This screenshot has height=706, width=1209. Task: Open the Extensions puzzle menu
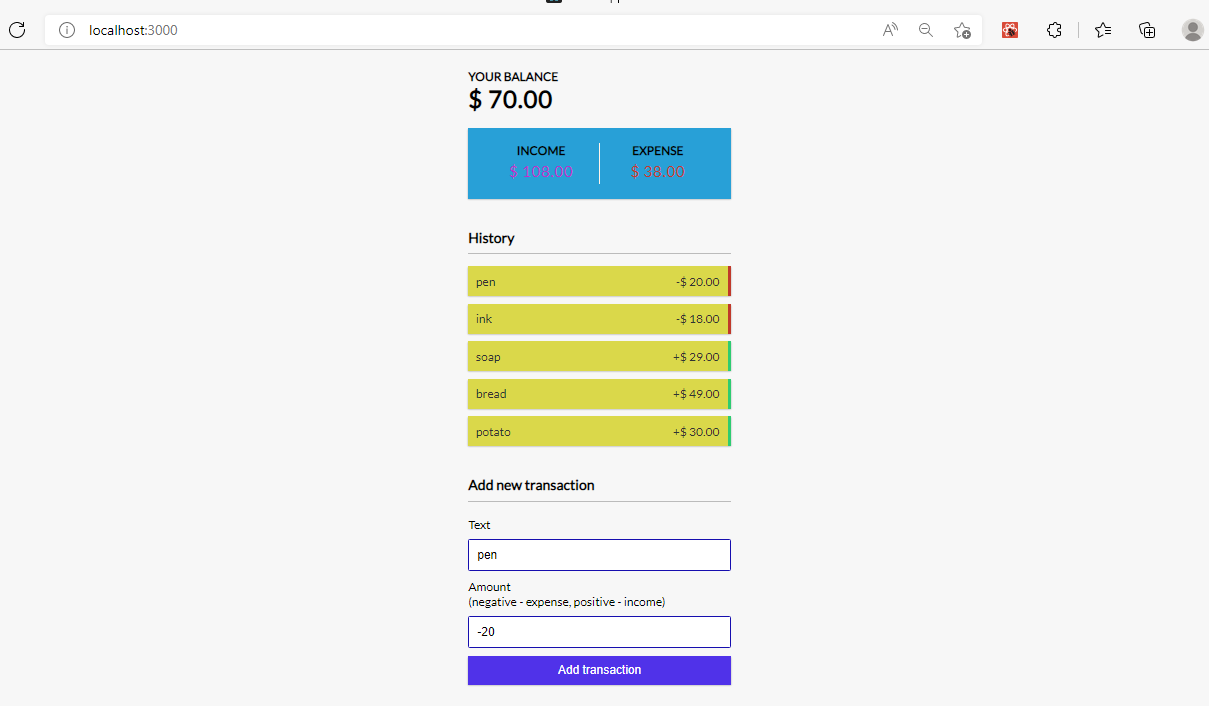[1054, 30]
